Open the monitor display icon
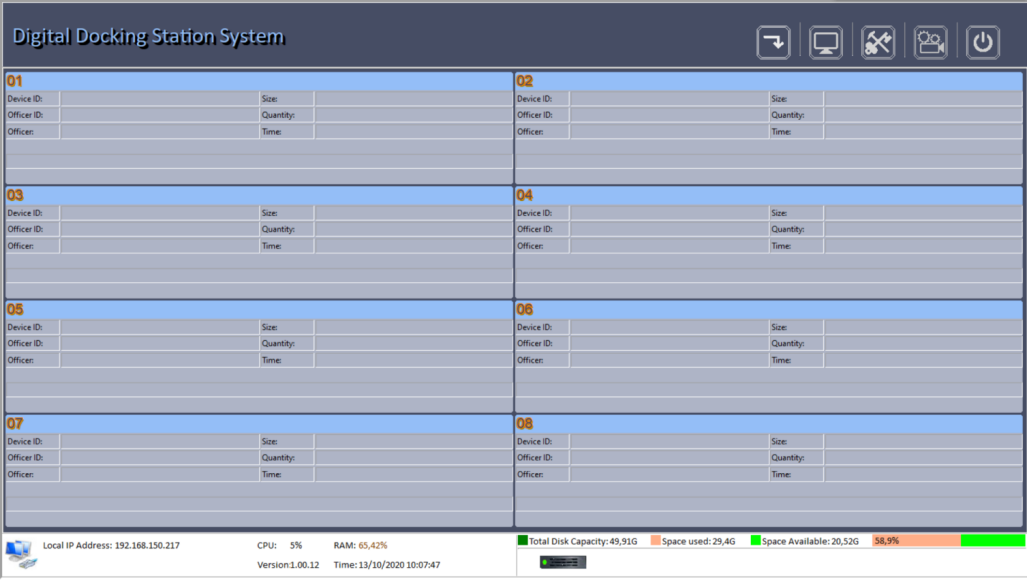 pos(825,42)
